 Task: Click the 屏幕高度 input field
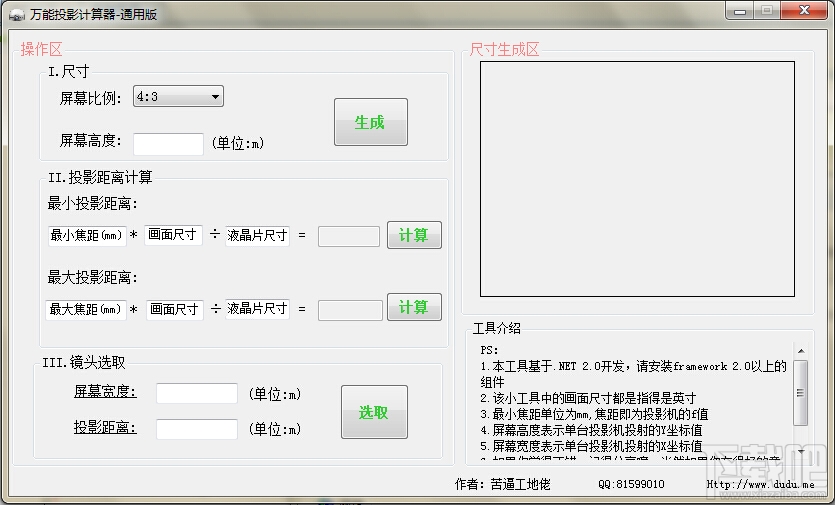[168, 144]
